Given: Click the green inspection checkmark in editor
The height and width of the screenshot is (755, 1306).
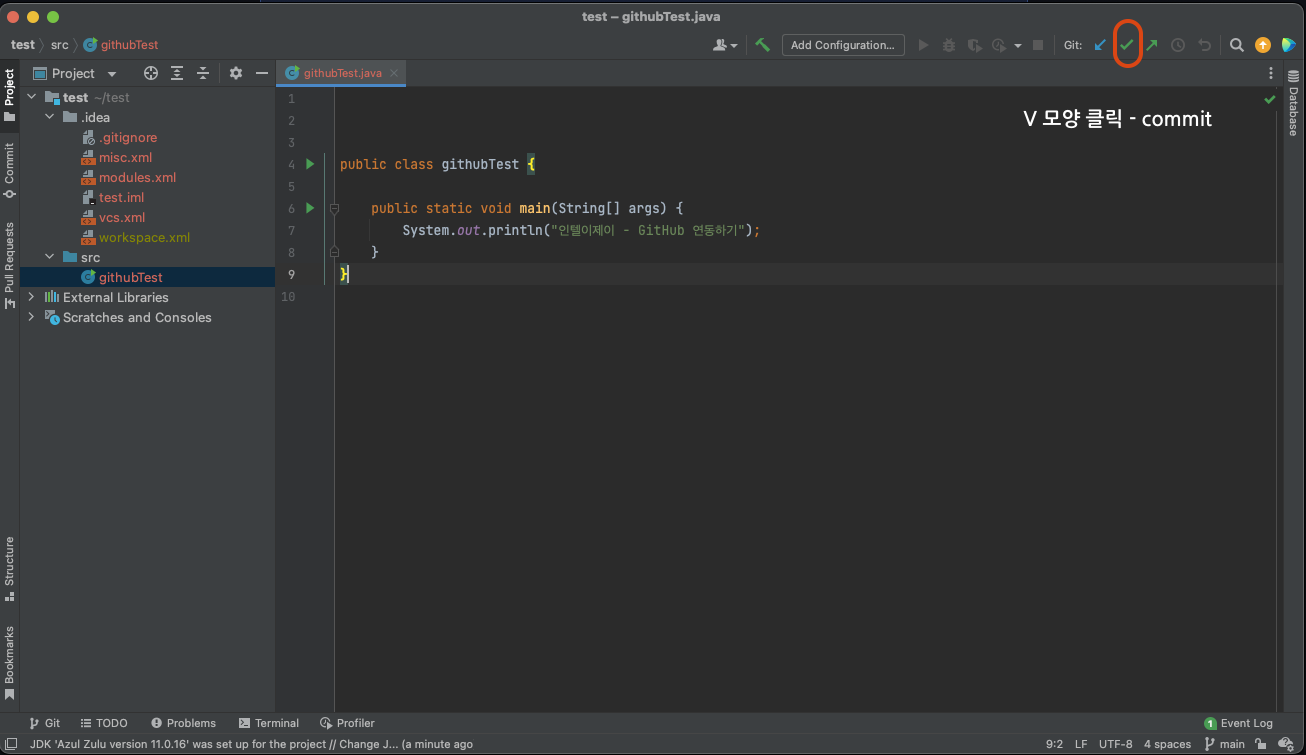Looking at the screenshot, I should [1269, 99].
